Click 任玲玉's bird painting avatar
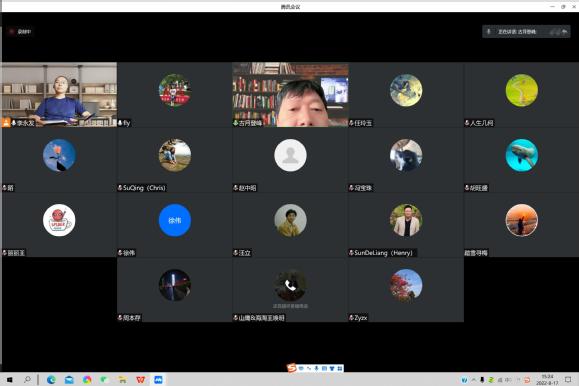579x386 pixels. click(406, 90)
